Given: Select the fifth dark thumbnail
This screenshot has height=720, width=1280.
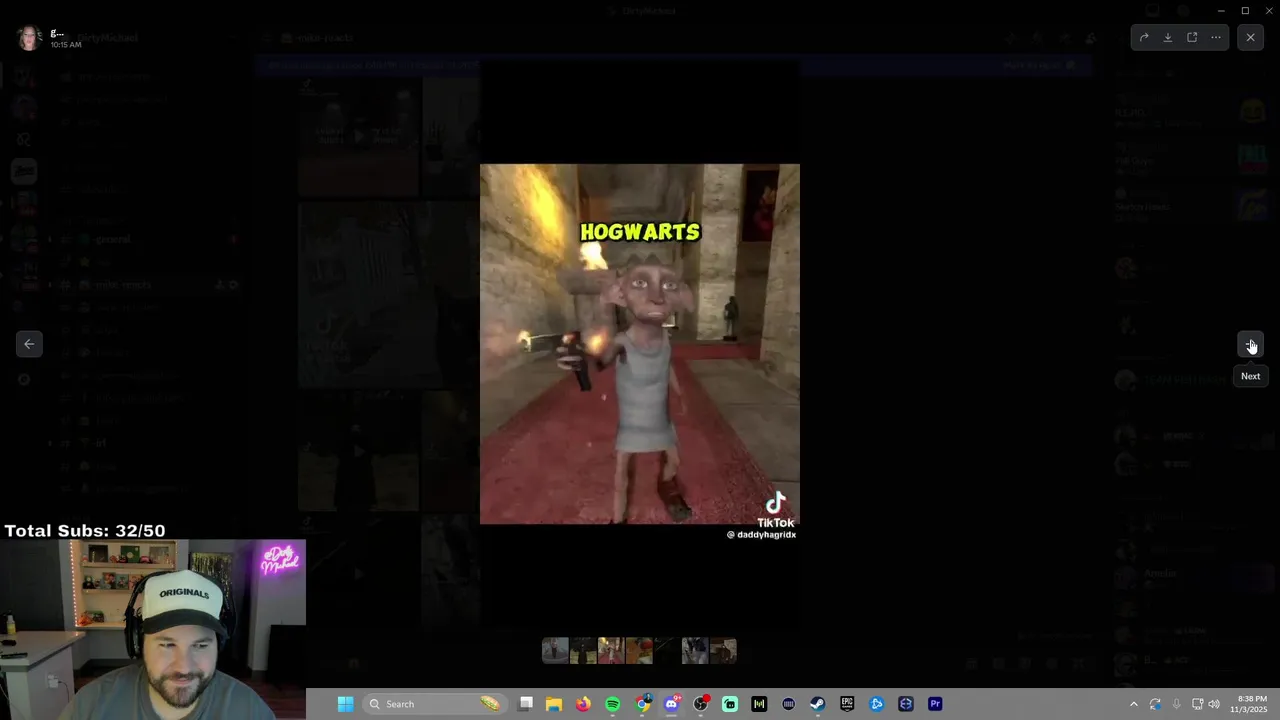Looking at the screenshot, I should [x=667, y=651].
